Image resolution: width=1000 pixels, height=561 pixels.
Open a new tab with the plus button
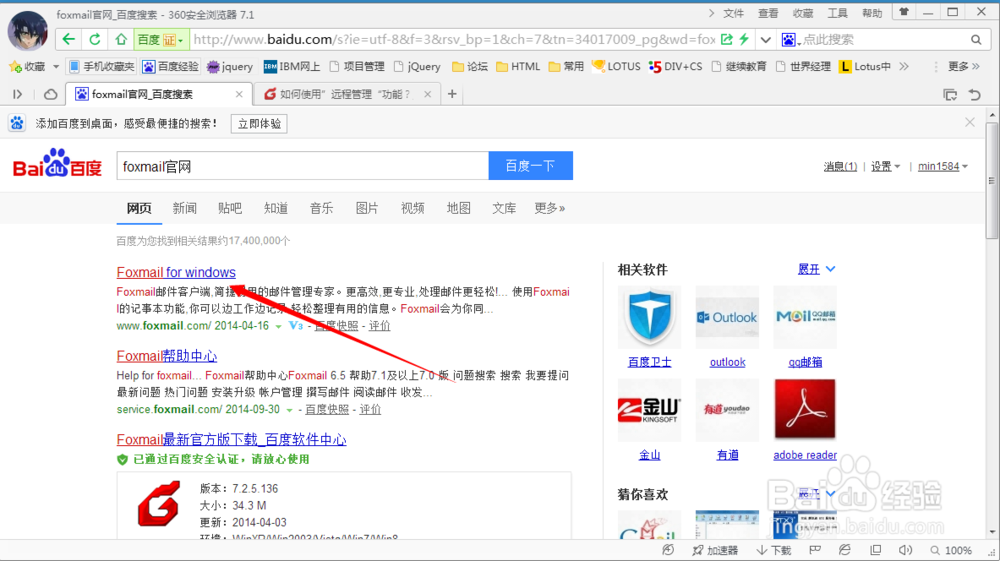tap(452, 94)
